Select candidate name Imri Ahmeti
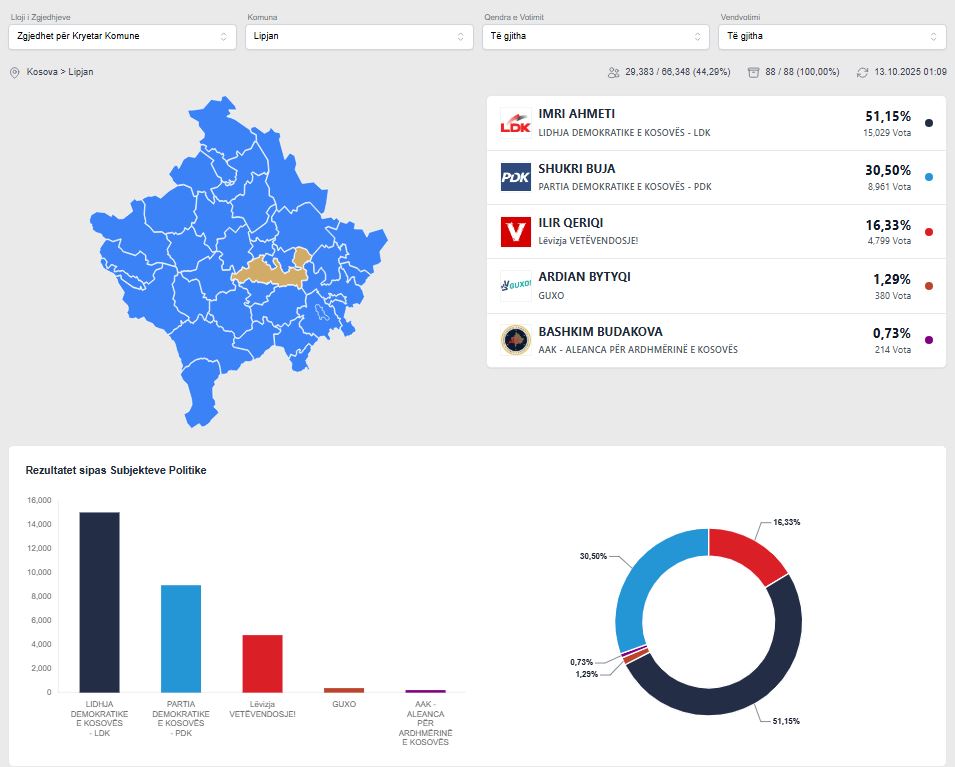Screen dimensions: 955x767 pyautogui.click(x=576, y=114)
